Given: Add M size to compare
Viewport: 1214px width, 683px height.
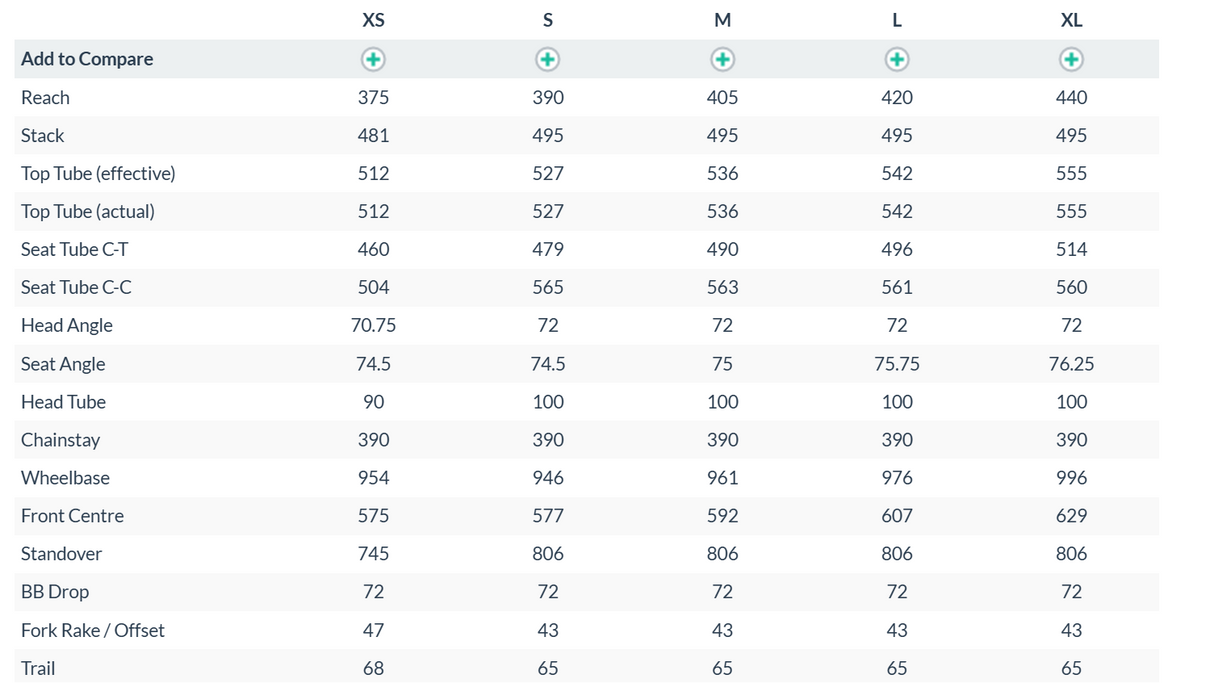Looking at the screenshot, I should tap(723, 60).
